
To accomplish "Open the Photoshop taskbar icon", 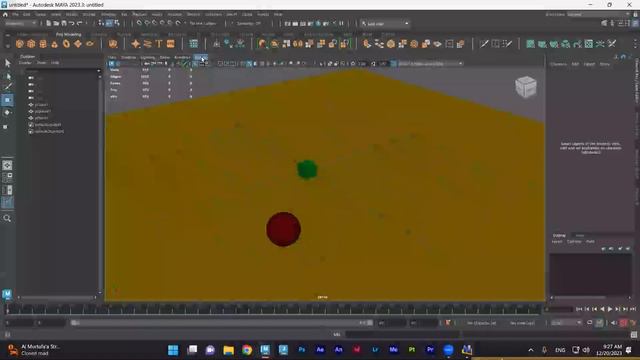I will tap(302, 350).
